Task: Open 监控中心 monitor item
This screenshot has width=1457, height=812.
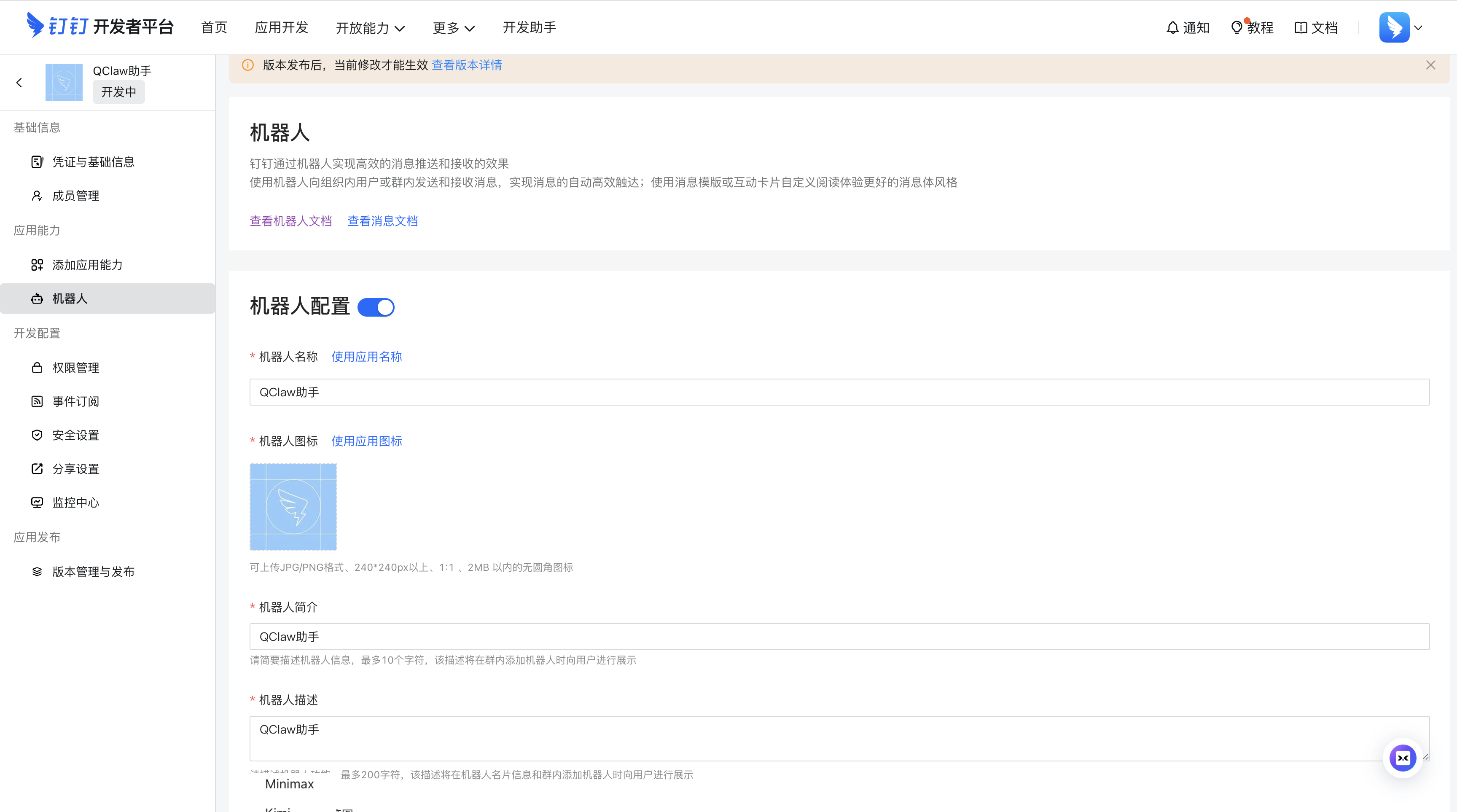Action: [x=75, y=503]
